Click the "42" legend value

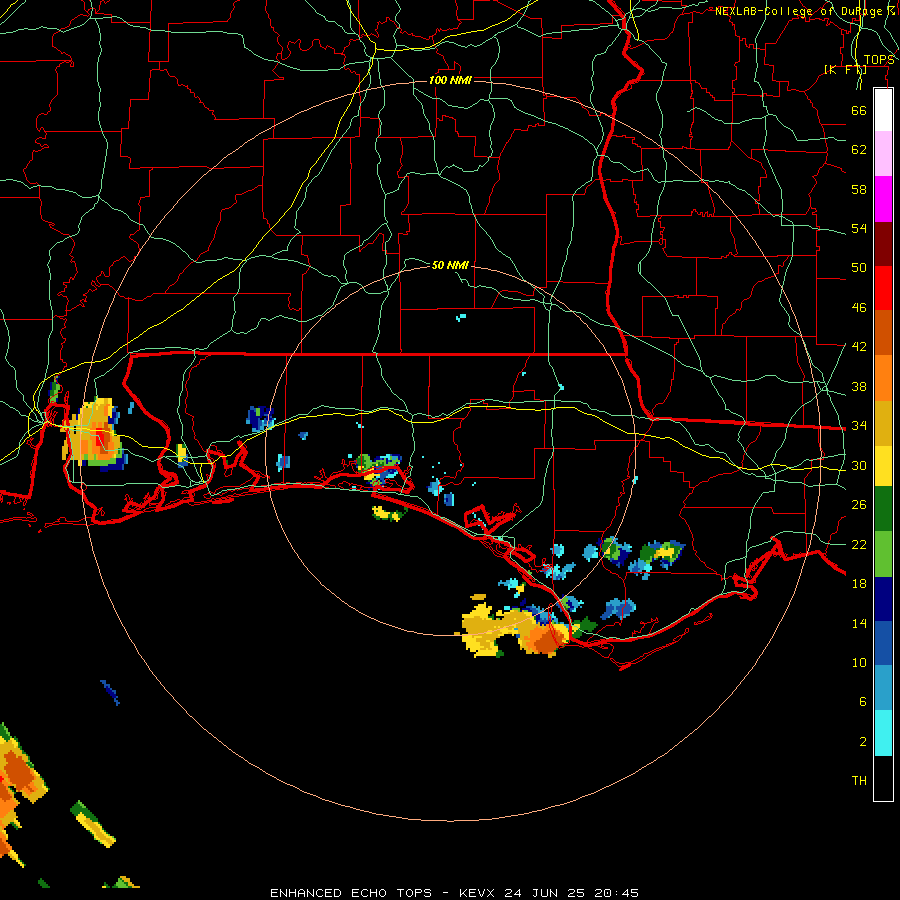pos(859,347)
